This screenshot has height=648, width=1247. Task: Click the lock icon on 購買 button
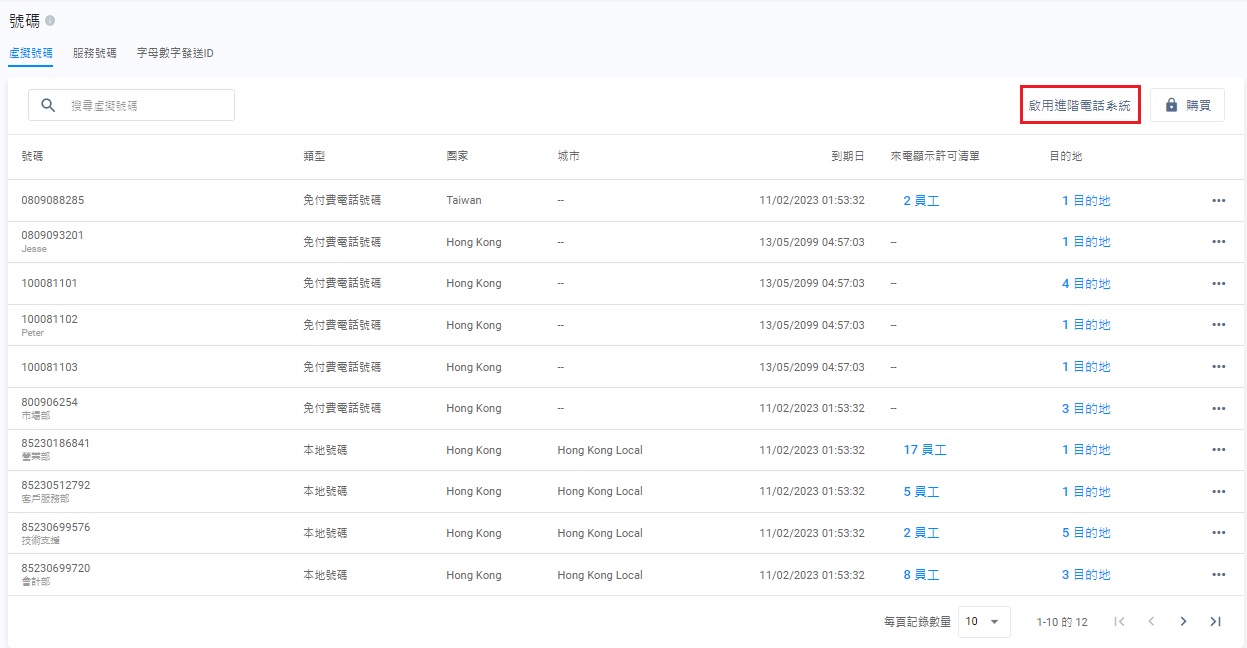pyautogui.click(x=1171, y=105)
